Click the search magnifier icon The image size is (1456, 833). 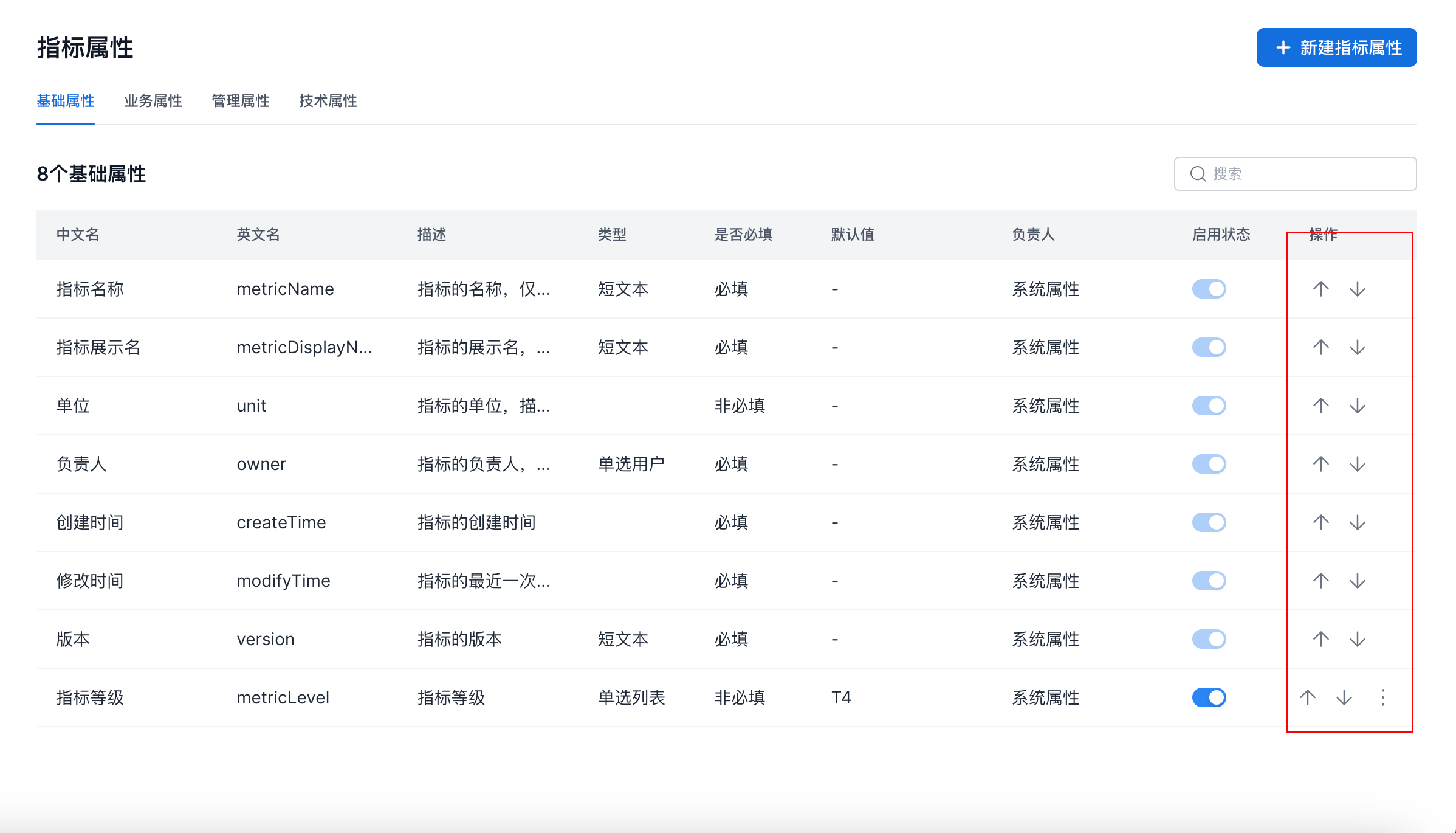[1198, 174]
